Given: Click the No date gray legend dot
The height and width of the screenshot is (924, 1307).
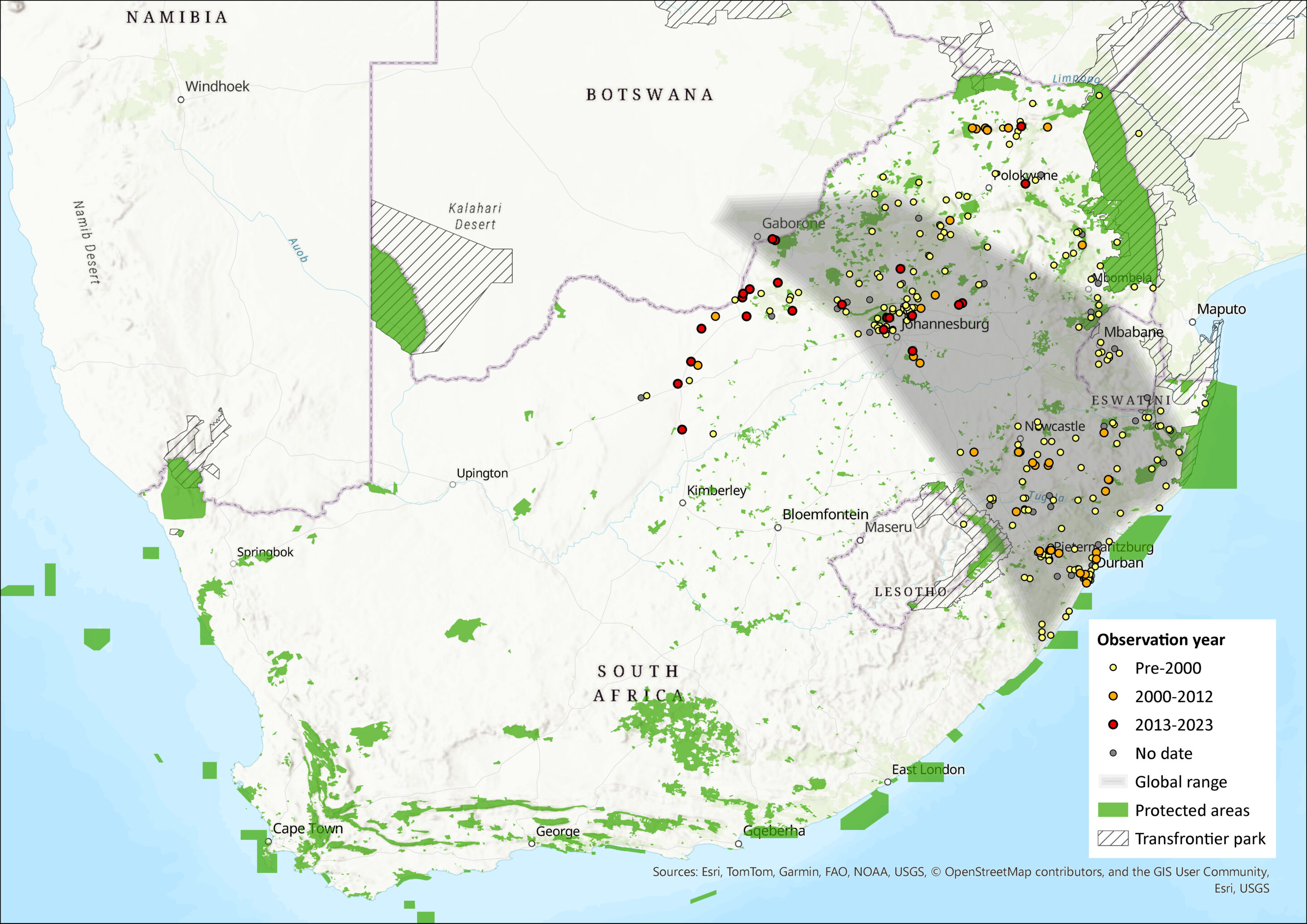Looking at the screenshot, I should pyautogui.click(x=1114, y=753).
